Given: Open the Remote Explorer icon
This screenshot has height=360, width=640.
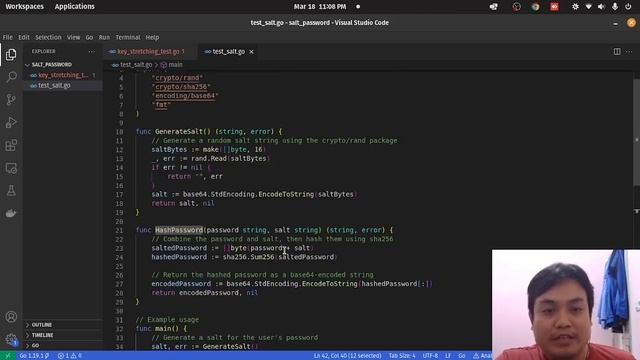Looking at the screenshot, I should 11,168.
